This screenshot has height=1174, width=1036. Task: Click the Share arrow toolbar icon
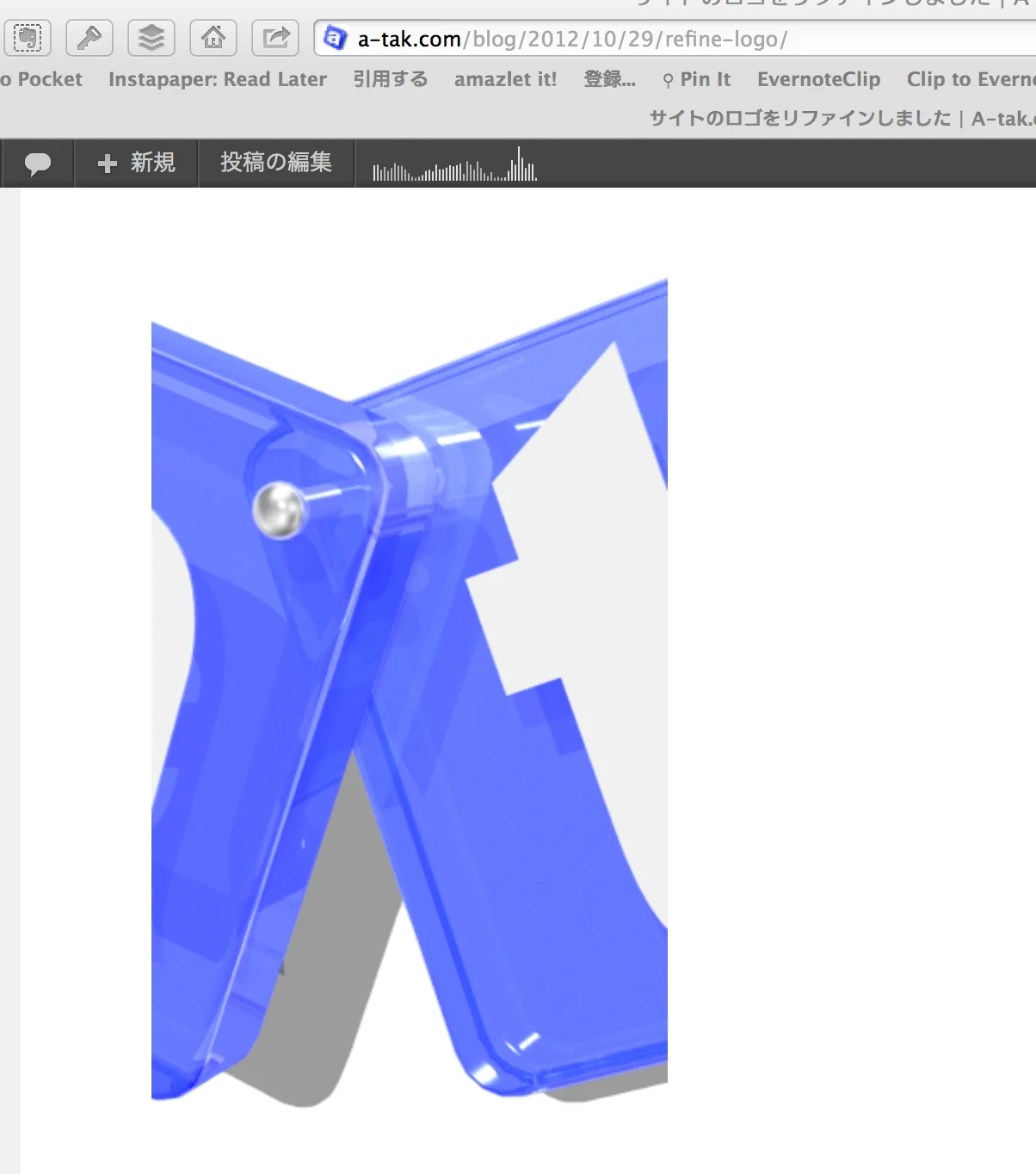(x=275, y=38)
